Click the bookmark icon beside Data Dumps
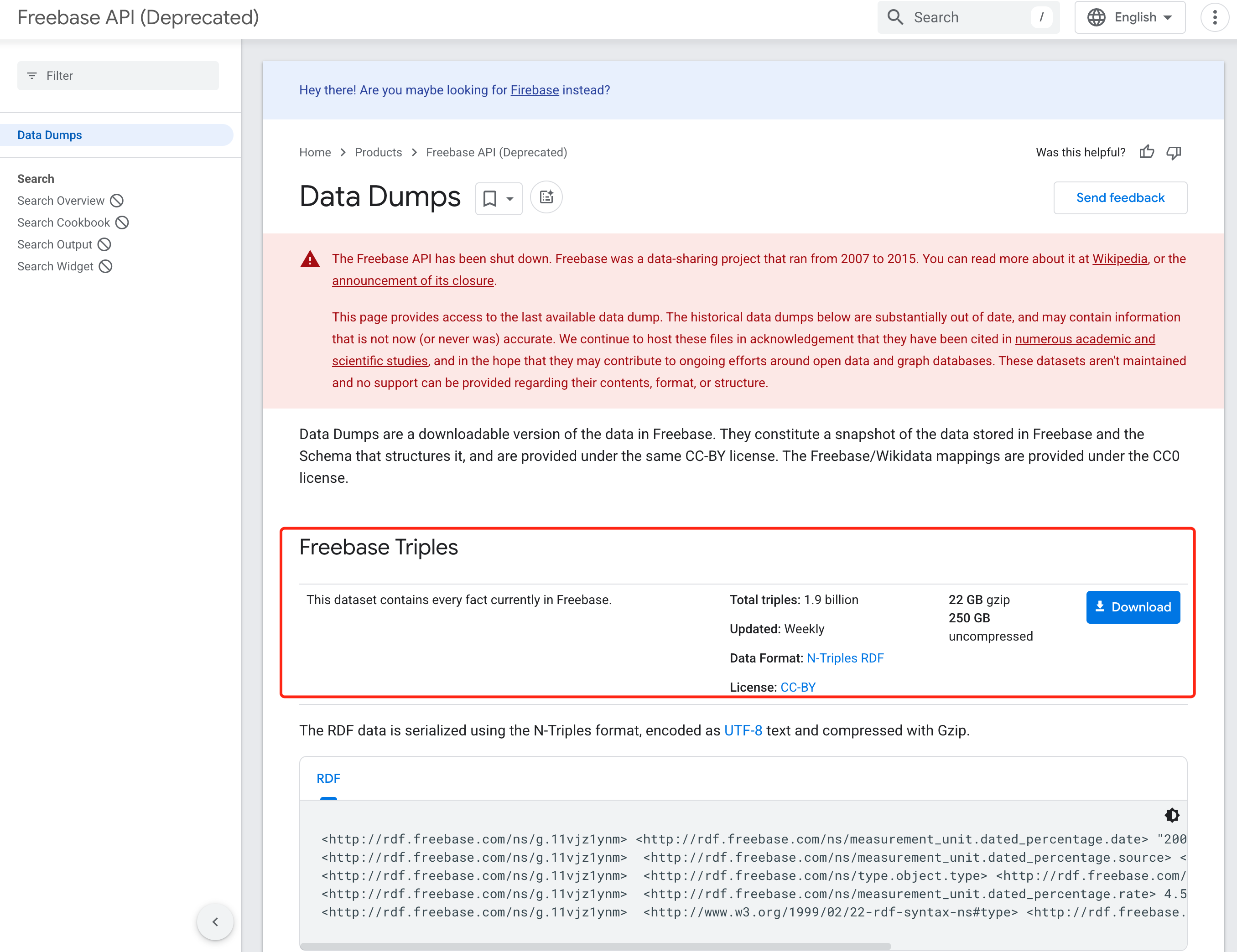The width and height of the screenshot is (1237, 952). coord(490,198)
